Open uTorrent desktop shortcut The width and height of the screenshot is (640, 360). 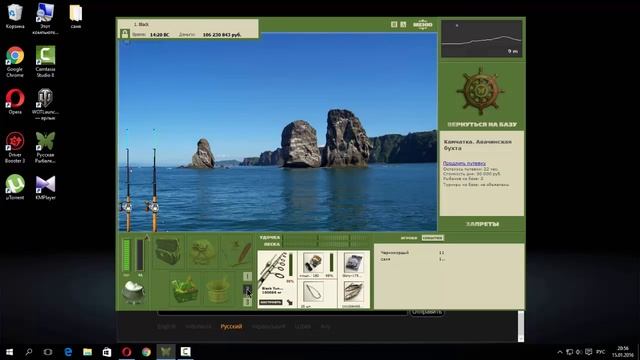(x=15, y=187)
